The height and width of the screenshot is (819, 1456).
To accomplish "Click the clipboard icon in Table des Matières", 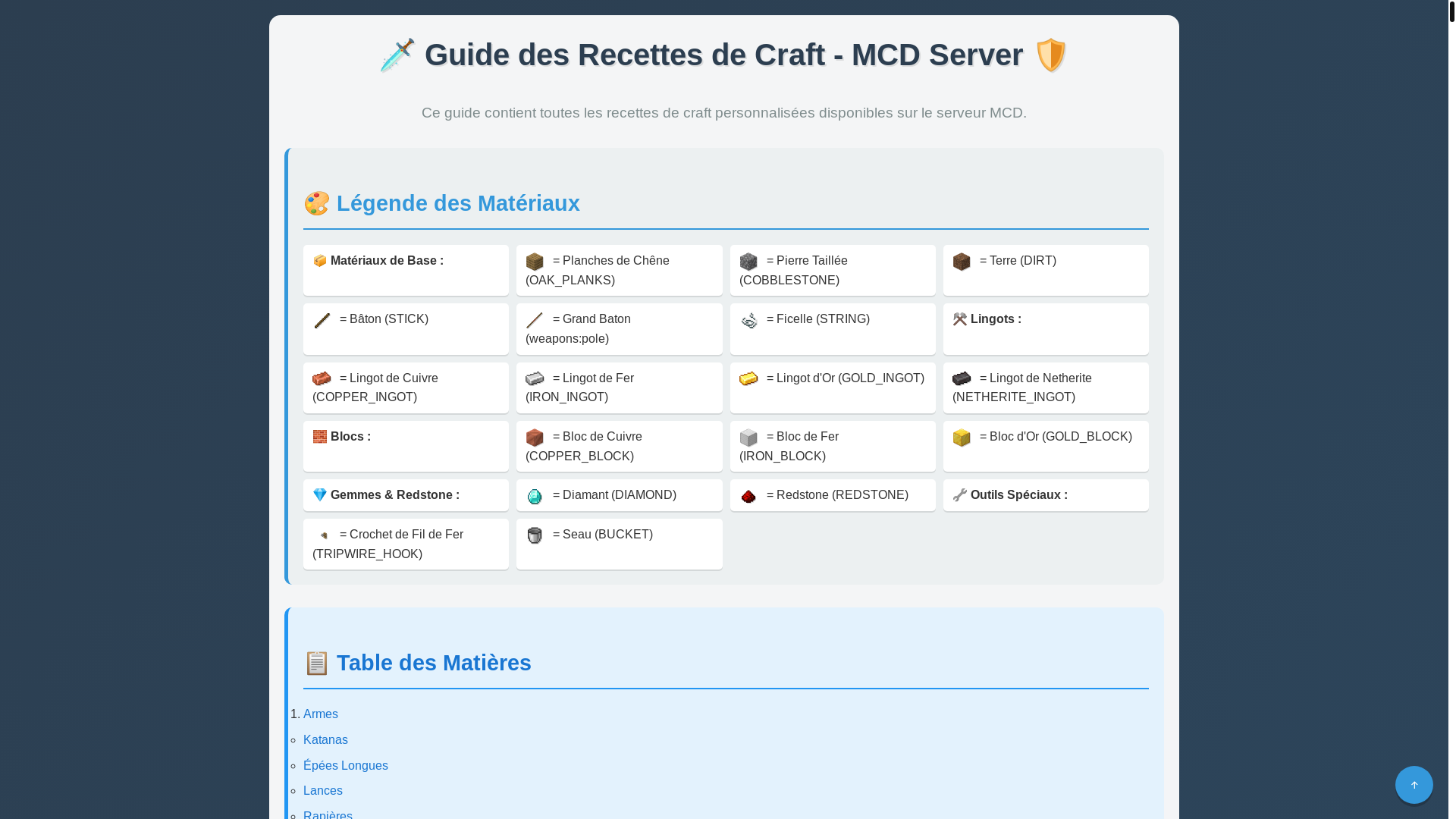I will (x=317, y=663).
